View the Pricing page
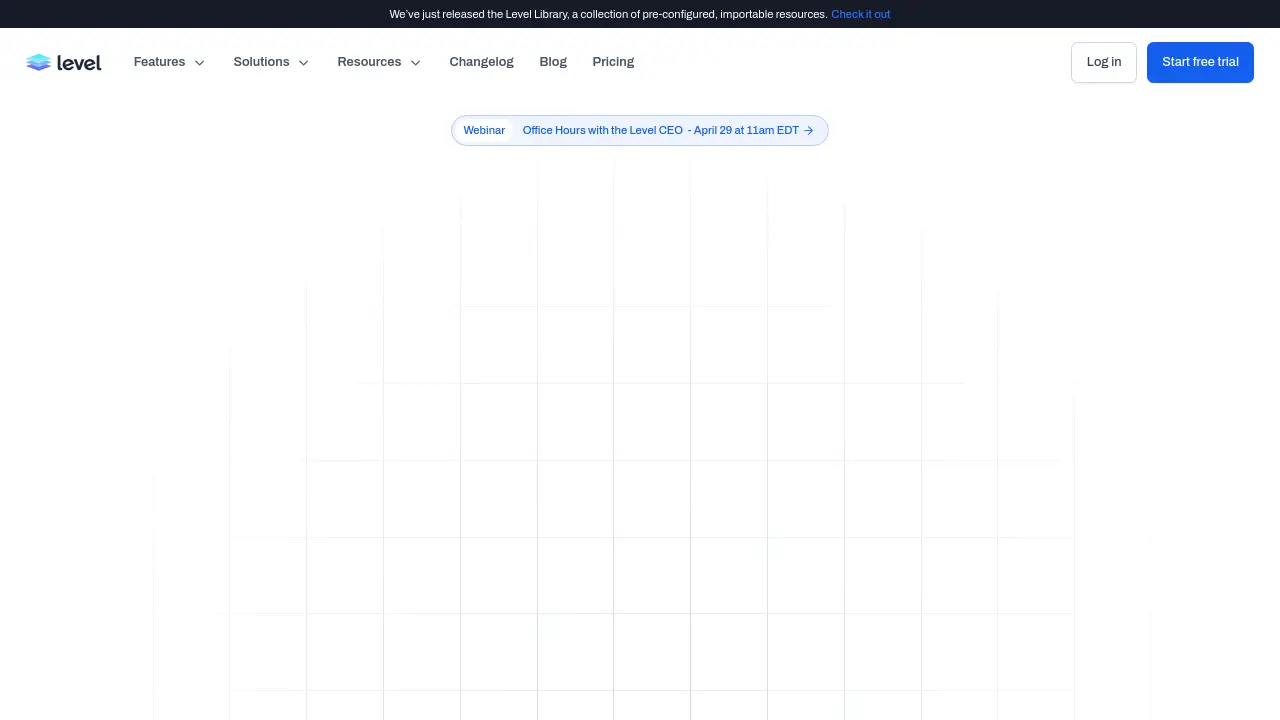The width and height of the screenshot is (1280, 720). 613,62
